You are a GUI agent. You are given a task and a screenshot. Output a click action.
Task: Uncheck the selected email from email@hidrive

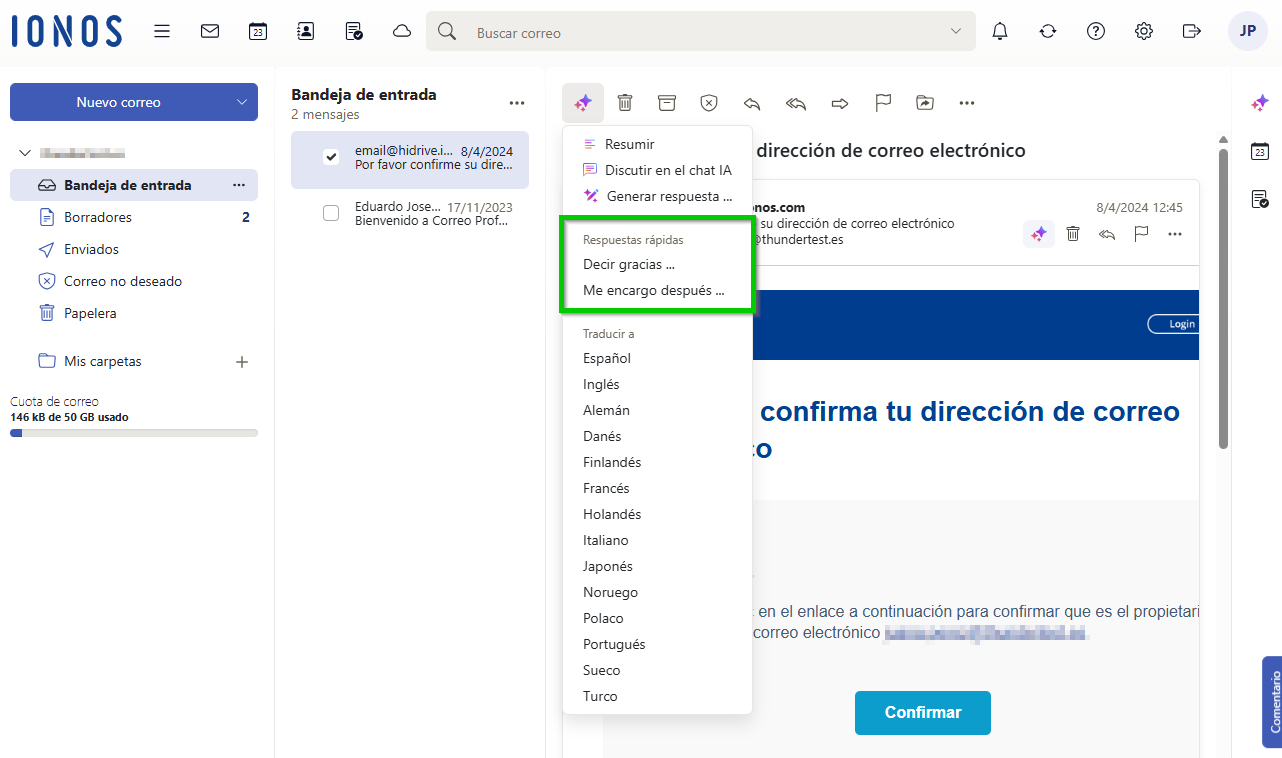click(333, 156)
